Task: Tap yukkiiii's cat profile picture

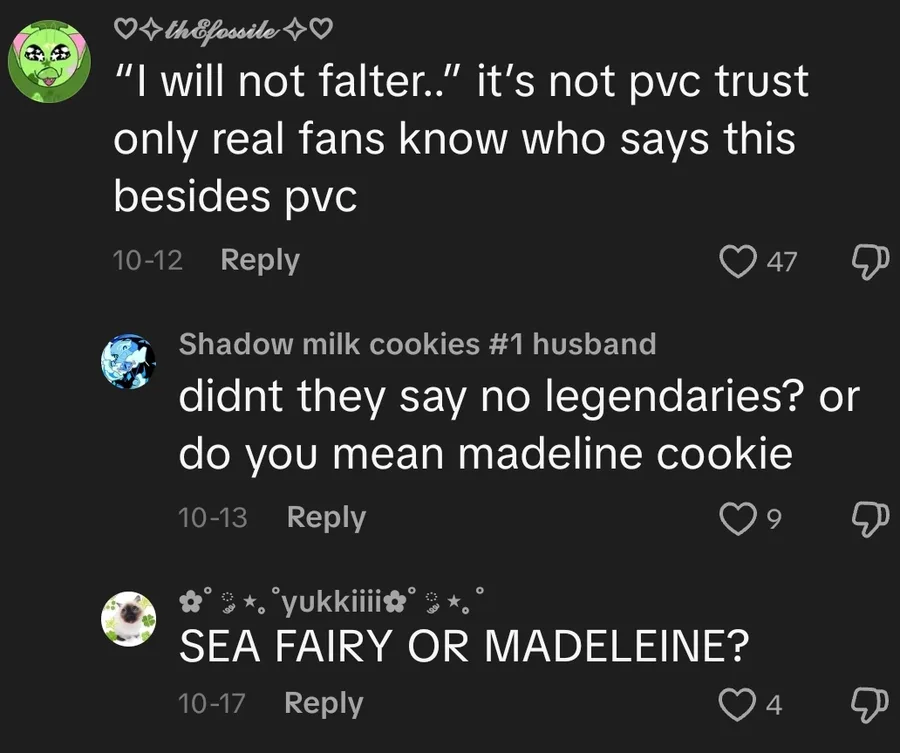Action: click(x=129, y=620)
